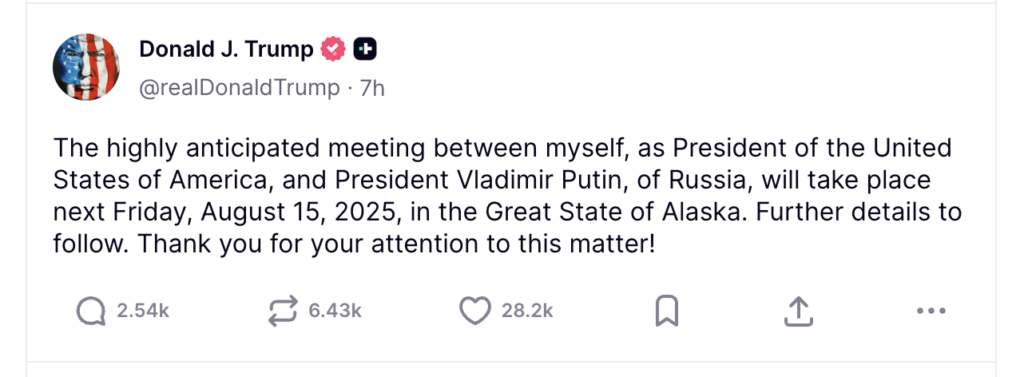View the 2.54k replies count
Viewport: 1024px width, 377px height.
(143, 311)
